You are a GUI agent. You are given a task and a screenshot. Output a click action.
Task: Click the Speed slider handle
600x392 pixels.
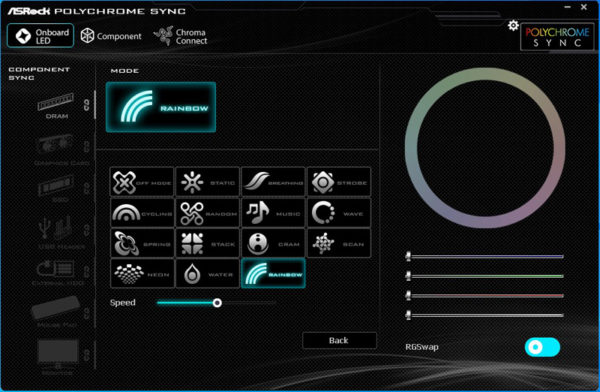point(217,303)
